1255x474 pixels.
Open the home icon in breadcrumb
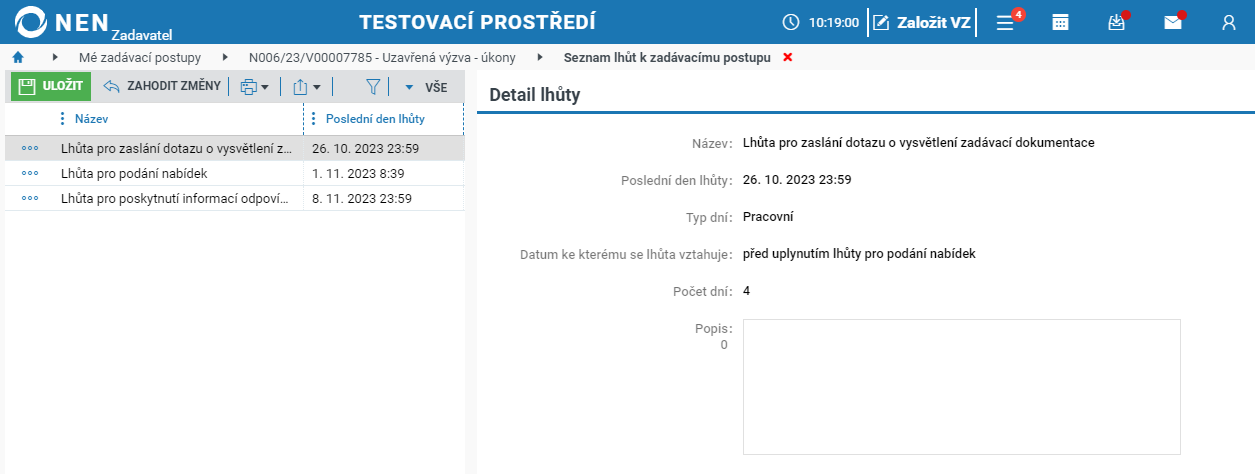18,57
